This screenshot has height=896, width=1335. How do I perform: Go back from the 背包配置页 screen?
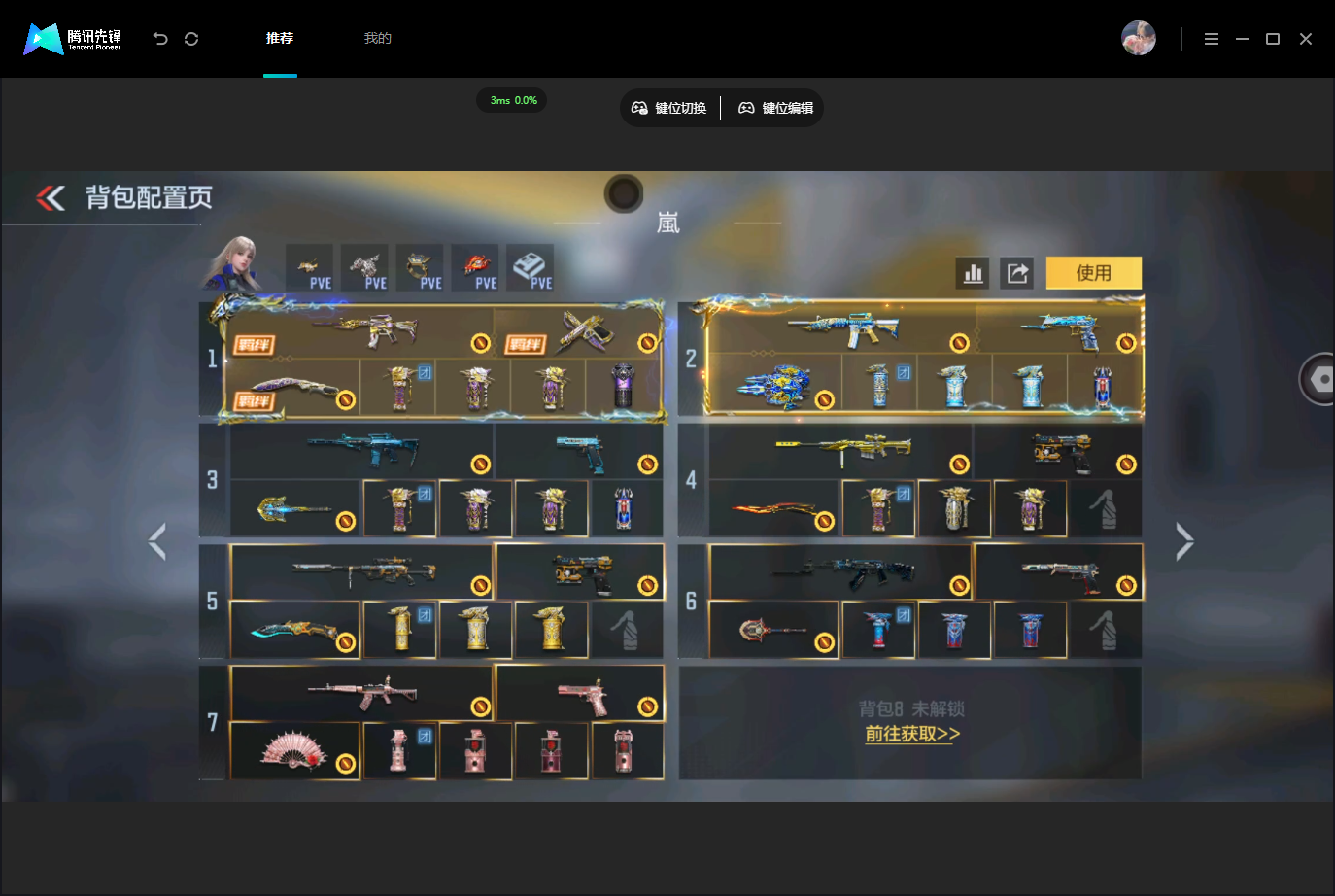tap(51, 198)
